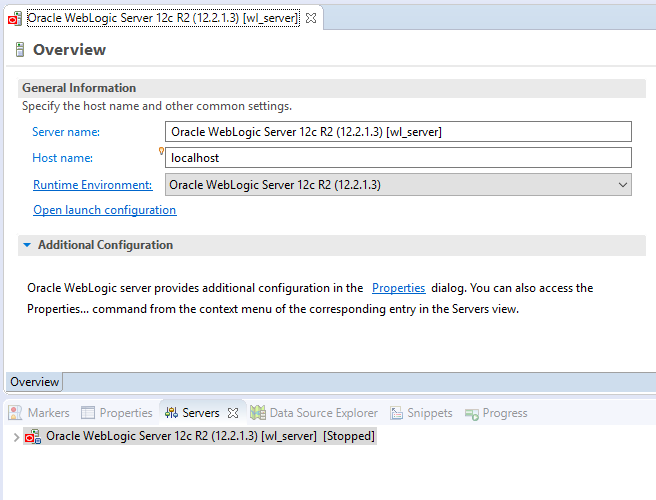
Task: Click the Host name label
Action: pos(63,158)
